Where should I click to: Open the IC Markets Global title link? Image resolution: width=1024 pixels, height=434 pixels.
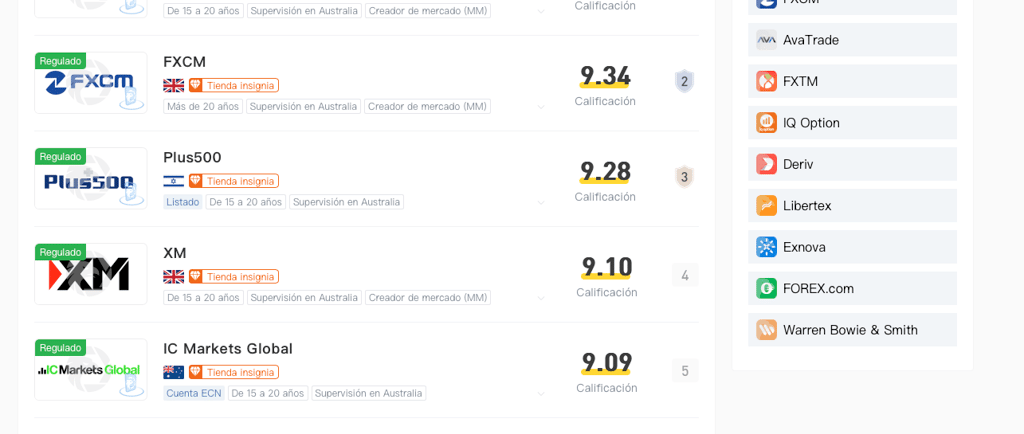228,348
